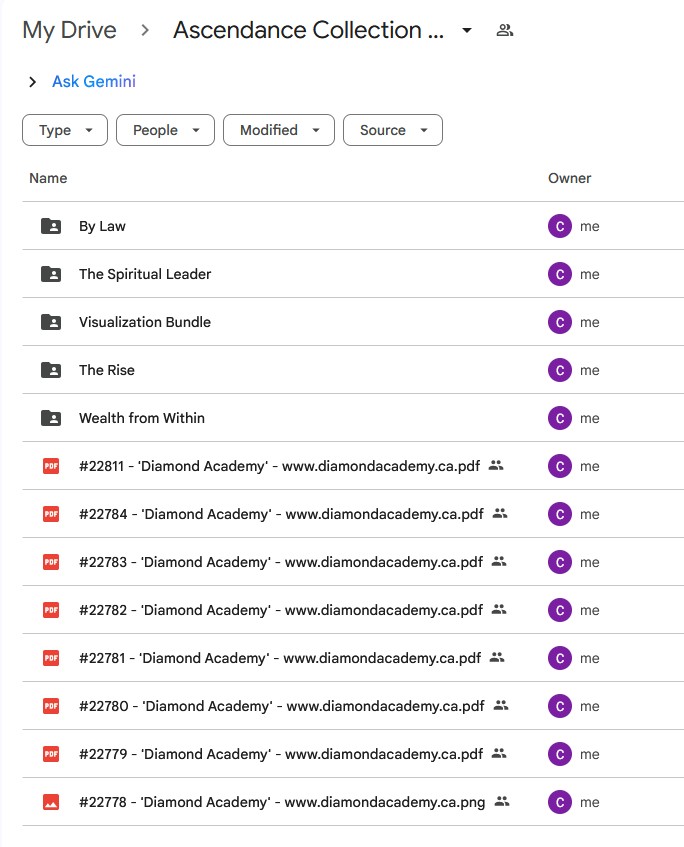Select The Spiritual Leader folder name
The width and height of the screenshot is (684, 847).
pos(145,274)
